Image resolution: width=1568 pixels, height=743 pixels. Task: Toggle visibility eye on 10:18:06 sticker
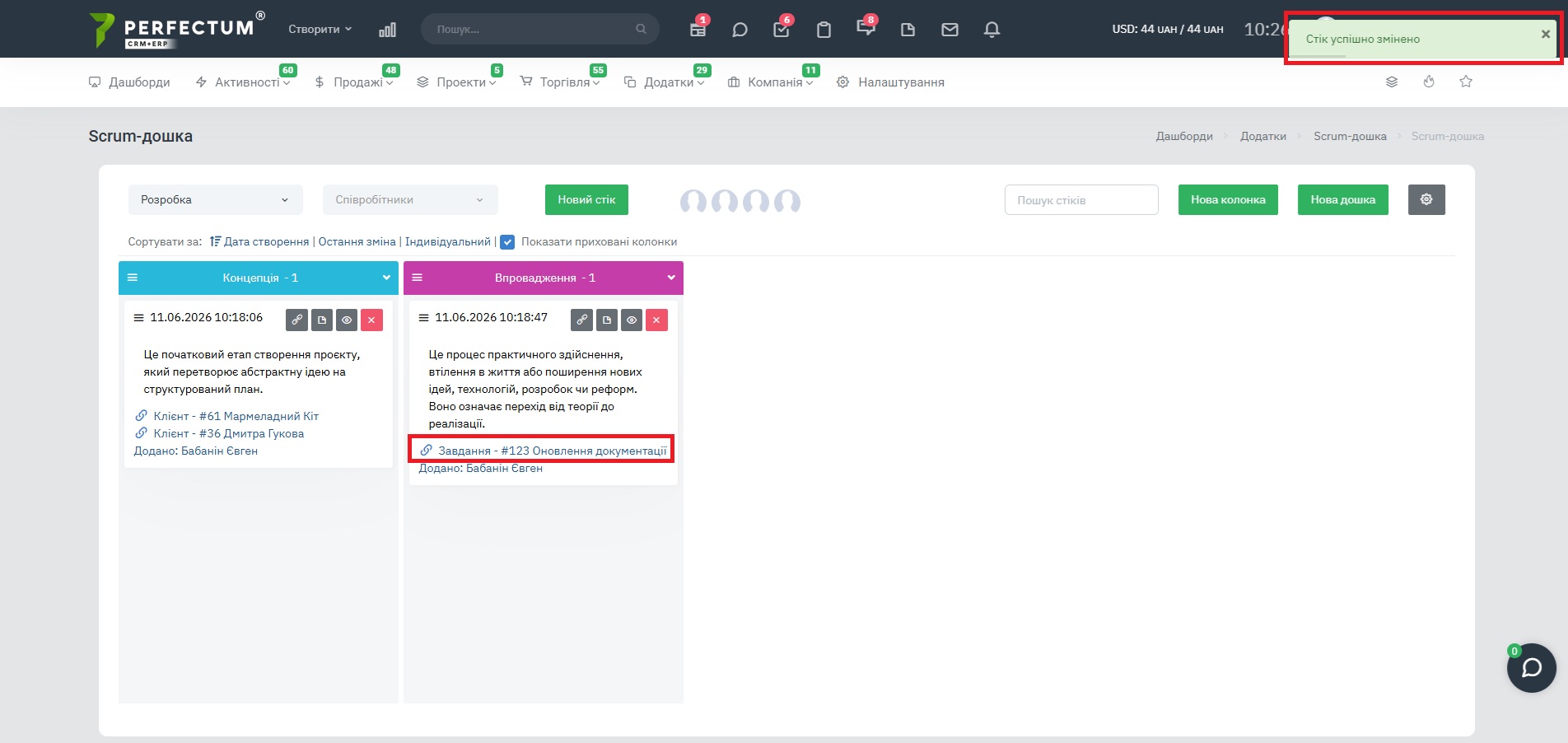[347, 320]
